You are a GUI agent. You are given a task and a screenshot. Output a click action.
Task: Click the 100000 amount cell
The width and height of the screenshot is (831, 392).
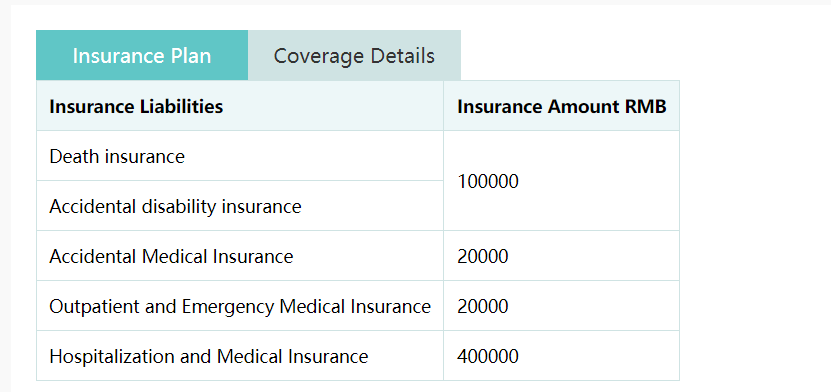click(x=561, y=181)
